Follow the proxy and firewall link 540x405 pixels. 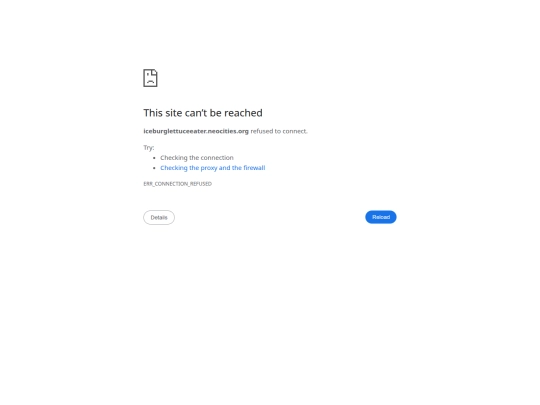(x=212, y=168)
